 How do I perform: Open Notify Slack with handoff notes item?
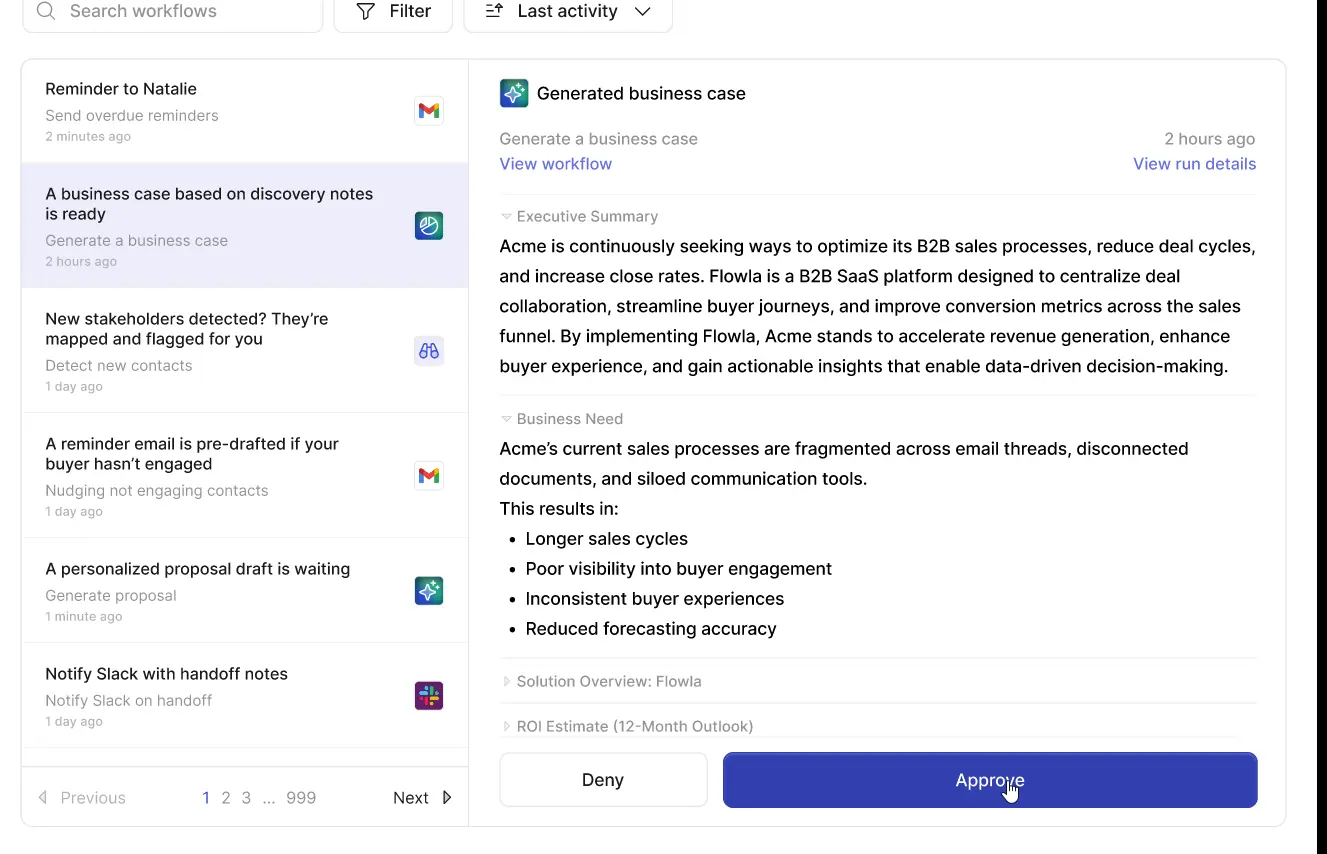pyautogui.click(x=245, y=696)
